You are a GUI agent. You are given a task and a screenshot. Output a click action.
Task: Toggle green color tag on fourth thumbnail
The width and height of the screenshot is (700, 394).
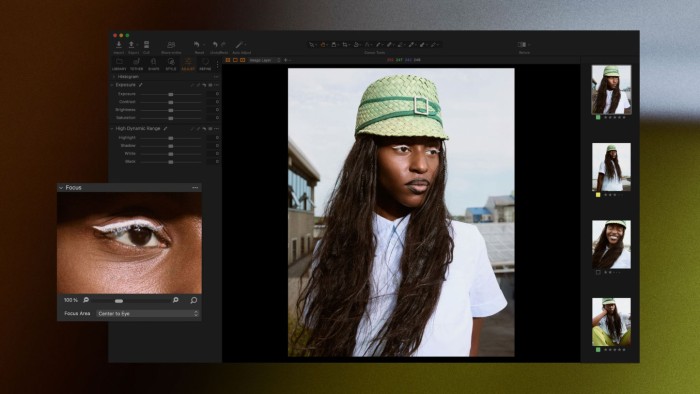(x=598, y=350)
